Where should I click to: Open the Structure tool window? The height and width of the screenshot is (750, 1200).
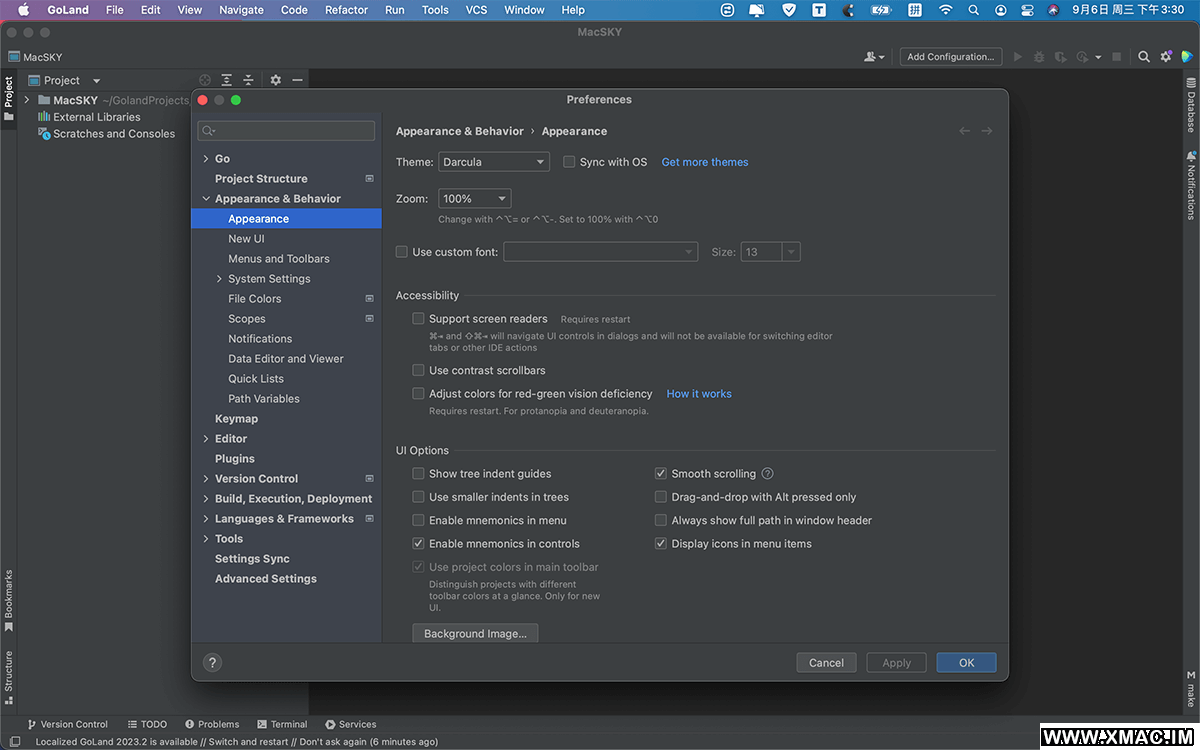point(8,677)
